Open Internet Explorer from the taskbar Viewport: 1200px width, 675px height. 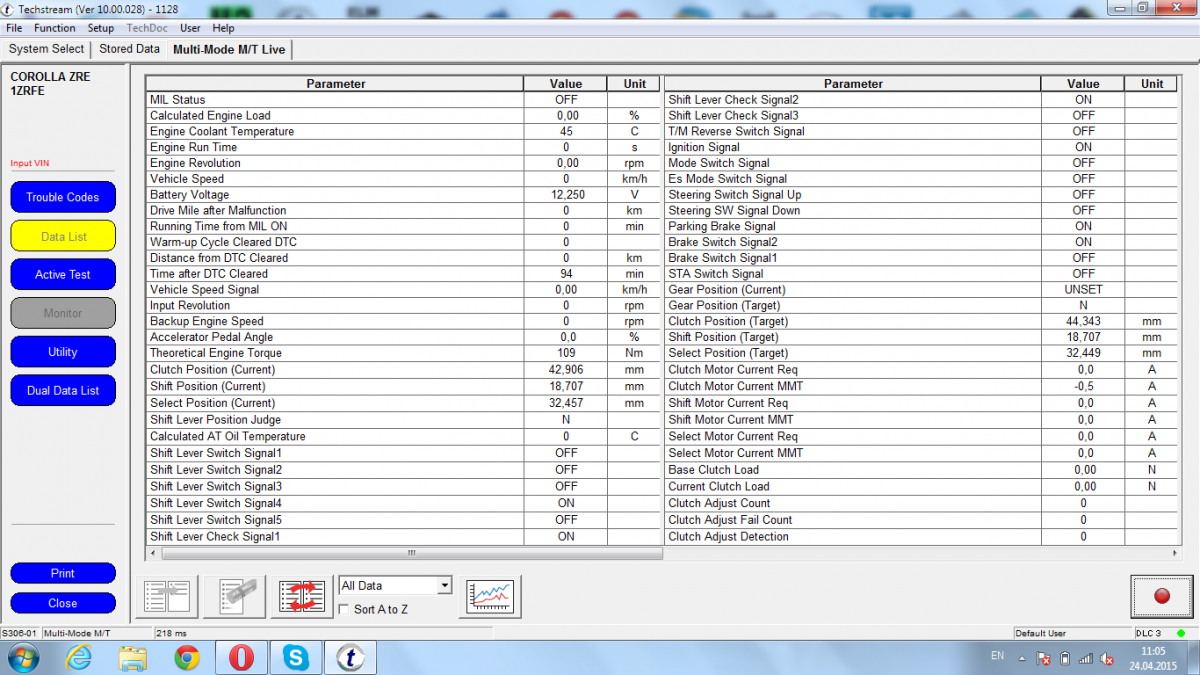(x=78, y=658)
